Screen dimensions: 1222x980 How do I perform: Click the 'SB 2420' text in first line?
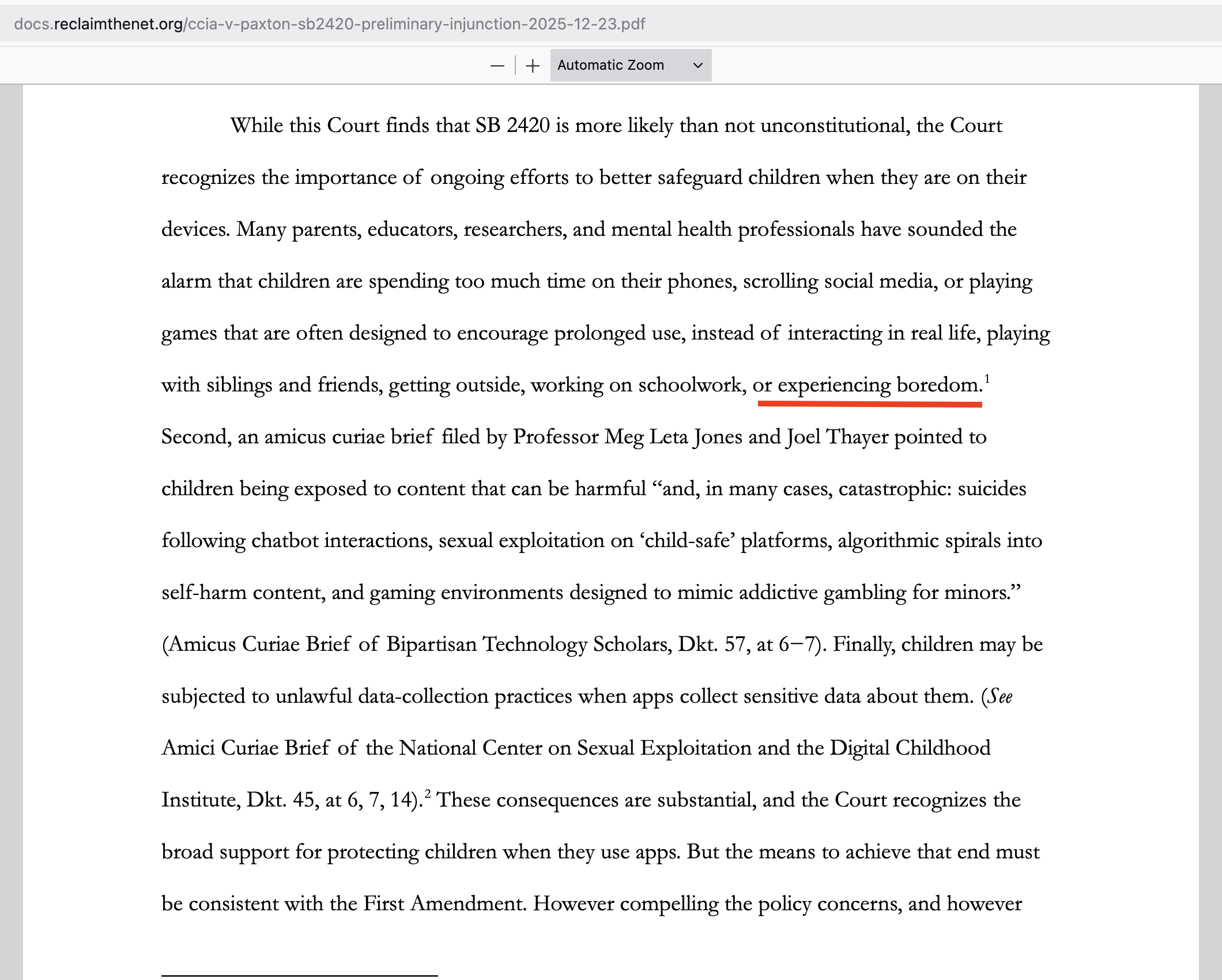[x=512, y=126]
